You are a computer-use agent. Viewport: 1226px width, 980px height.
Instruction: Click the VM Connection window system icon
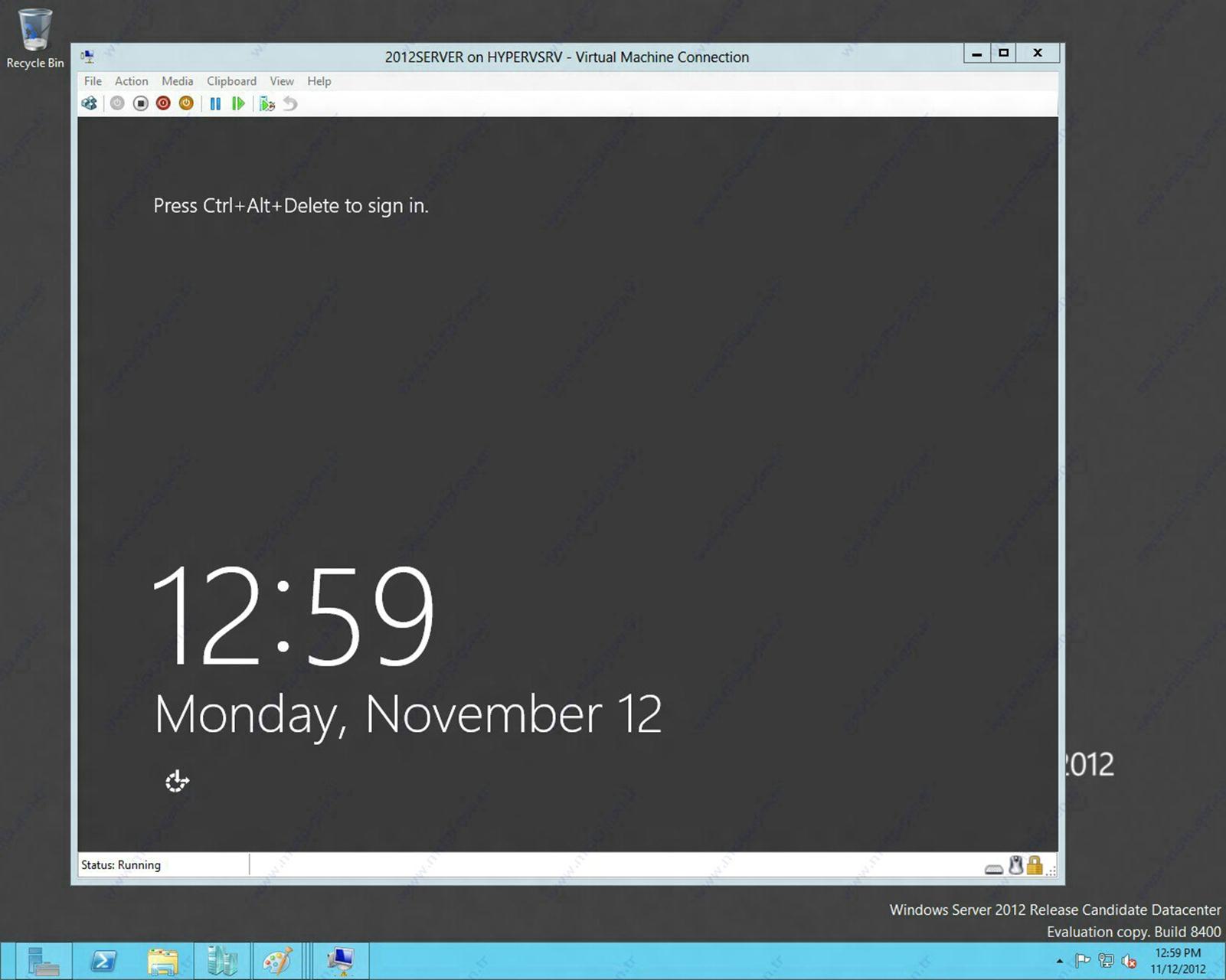tap(88, 57)
